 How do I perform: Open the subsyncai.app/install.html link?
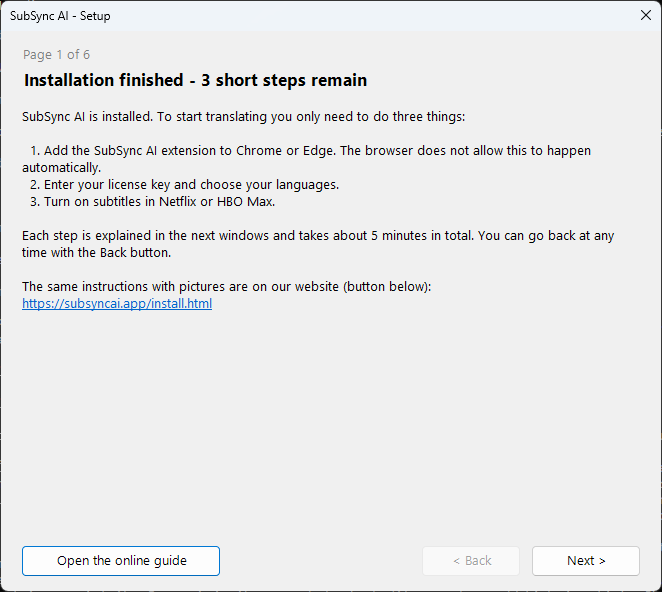point(117,304)
